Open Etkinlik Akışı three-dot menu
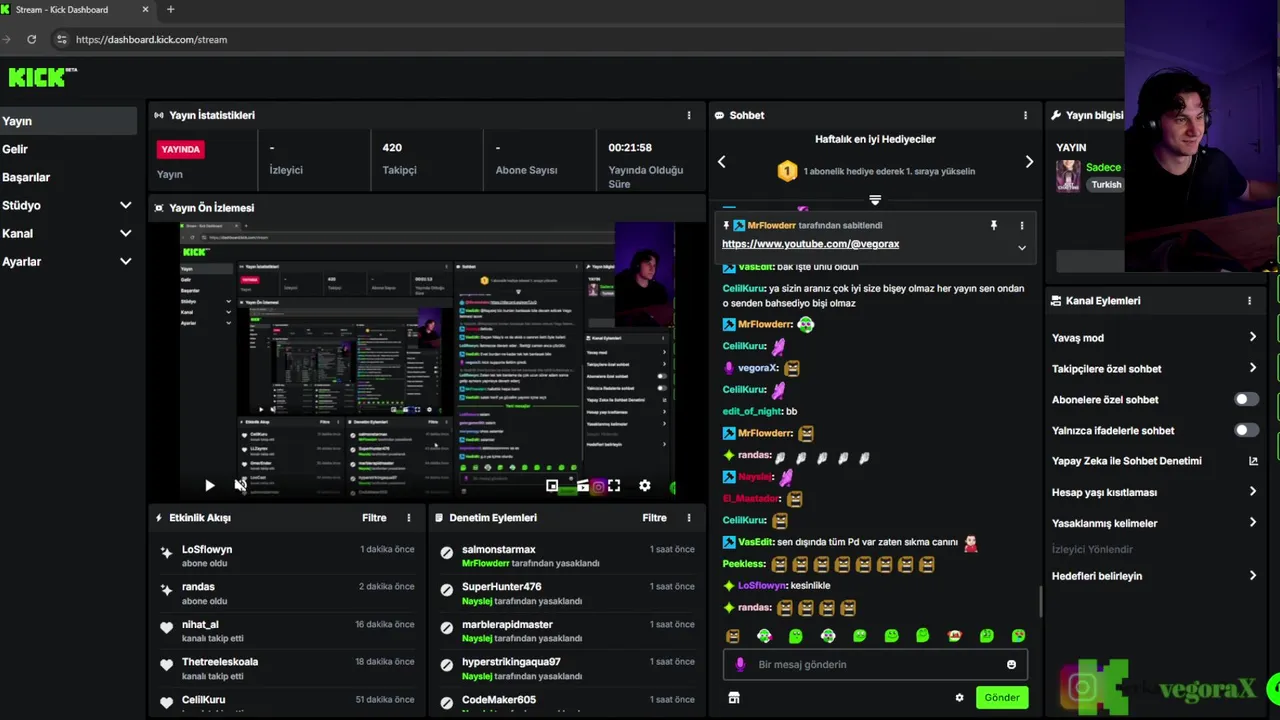 [408, 518]
